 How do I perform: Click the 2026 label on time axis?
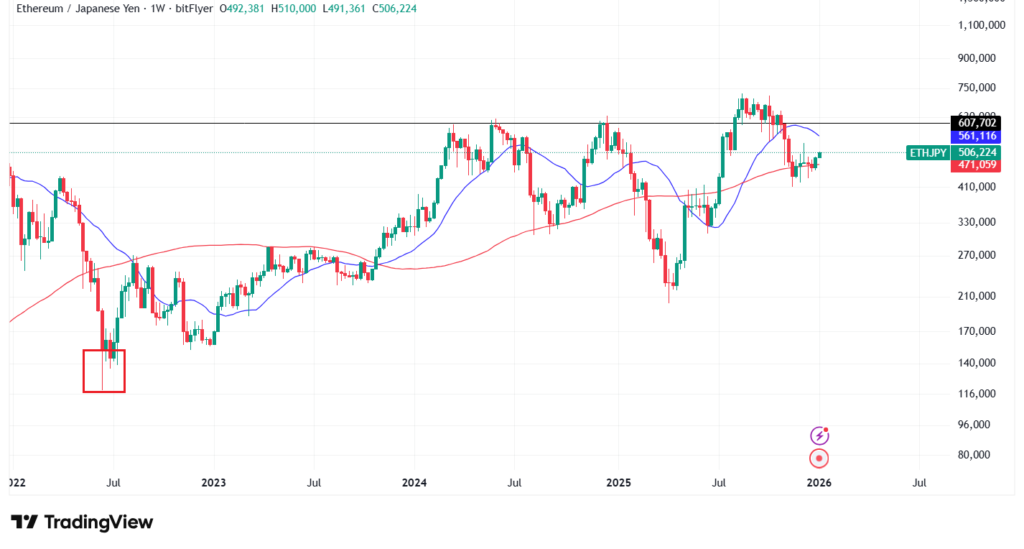819,482
